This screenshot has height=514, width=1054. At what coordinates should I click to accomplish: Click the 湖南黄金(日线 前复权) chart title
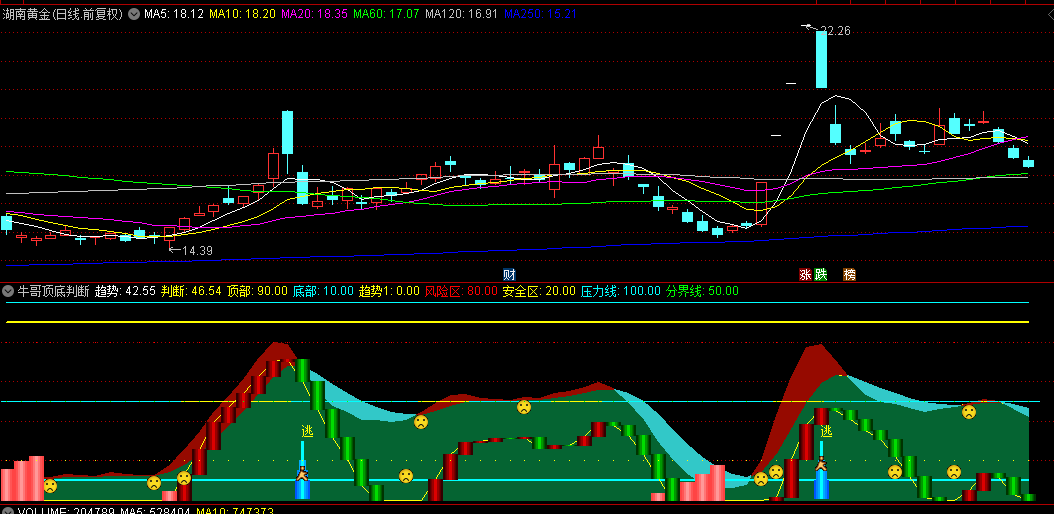pyautogui.click(x=62, y=15)
